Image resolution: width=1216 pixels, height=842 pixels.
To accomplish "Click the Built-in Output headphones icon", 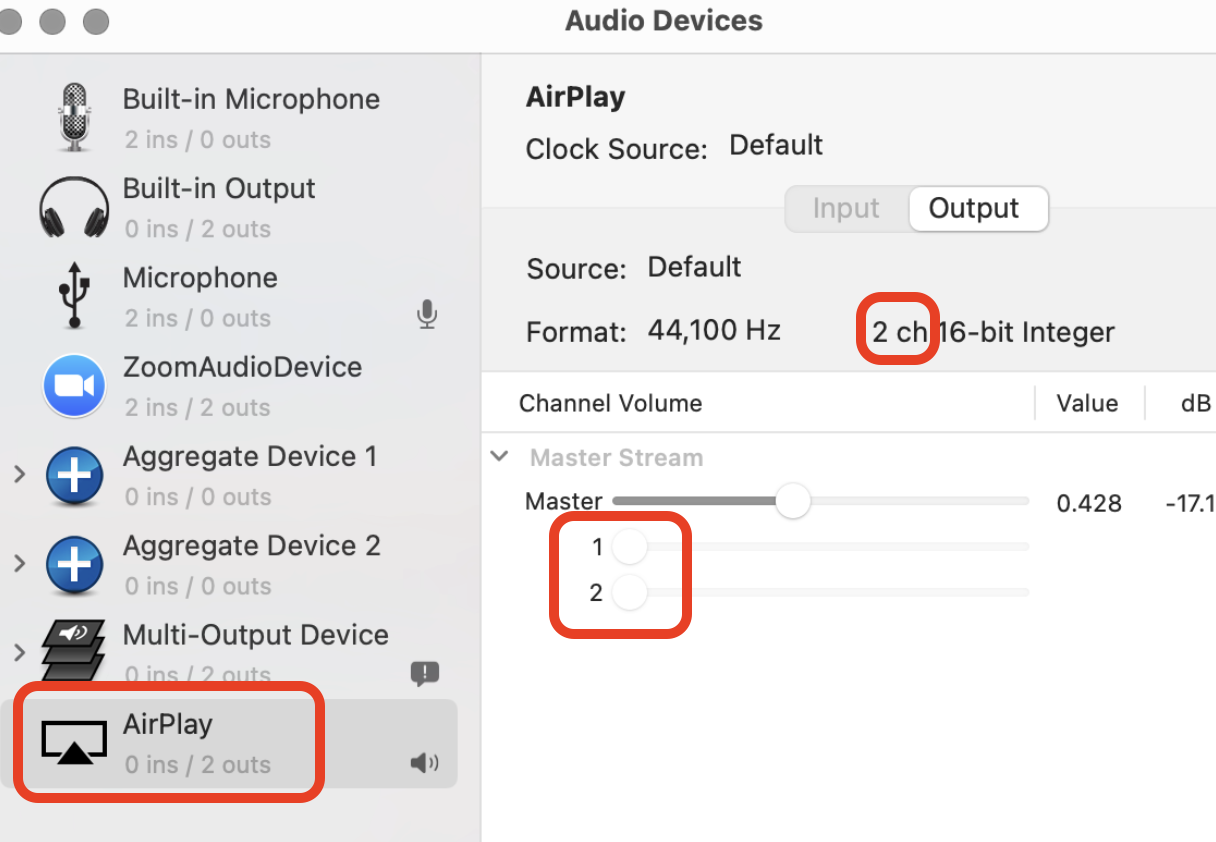I will coord(74,208).
